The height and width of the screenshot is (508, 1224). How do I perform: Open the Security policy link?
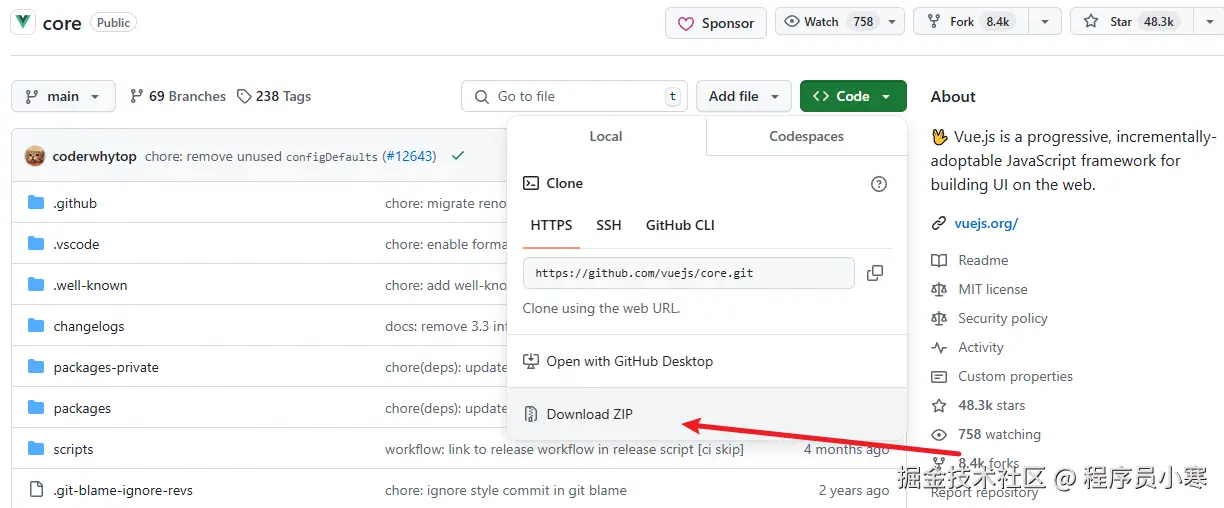point(1003,318)
